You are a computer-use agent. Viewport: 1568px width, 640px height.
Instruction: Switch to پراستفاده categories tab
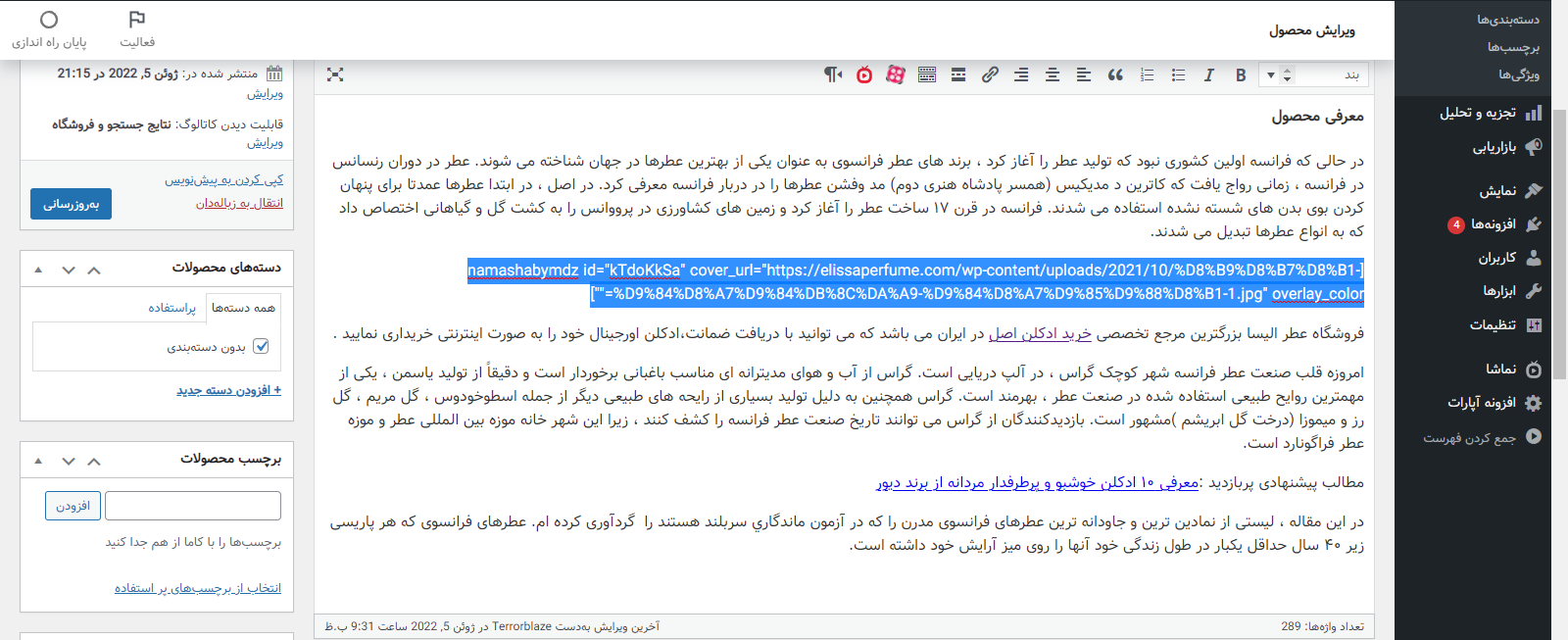[x=172, y=308]
